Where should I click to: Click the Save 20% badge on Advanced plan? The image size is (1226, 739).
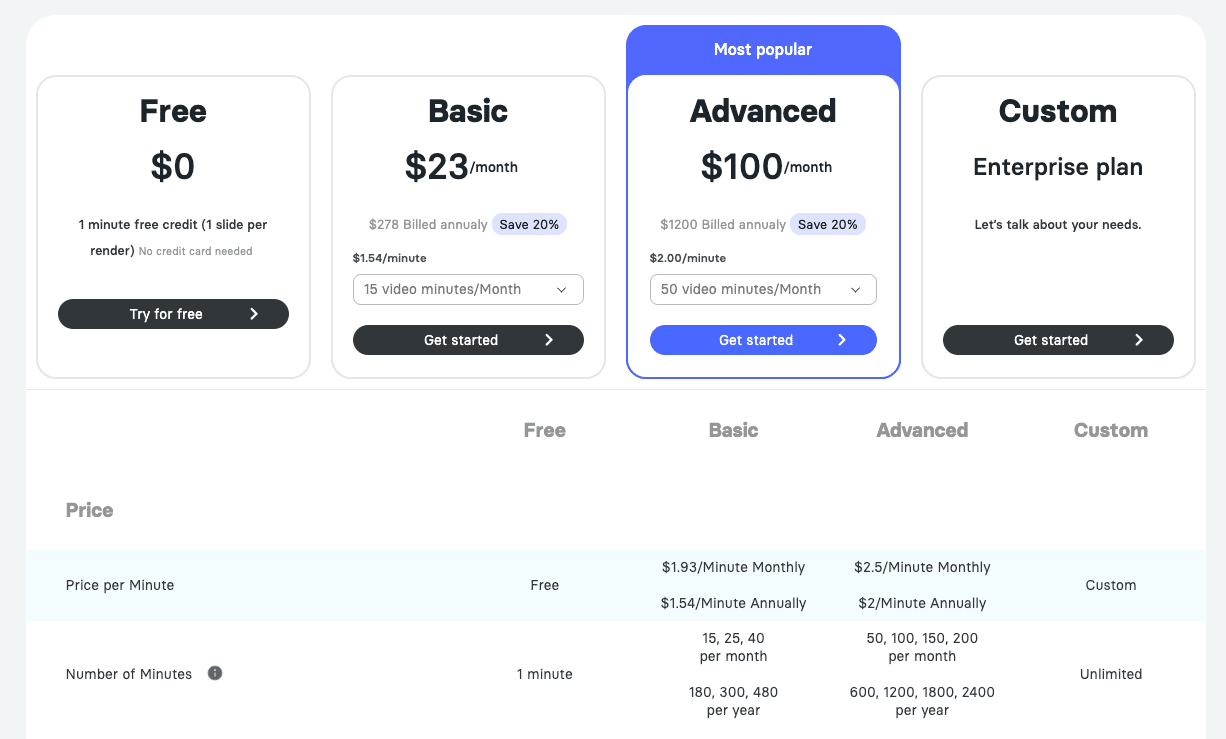click(828, 224)
